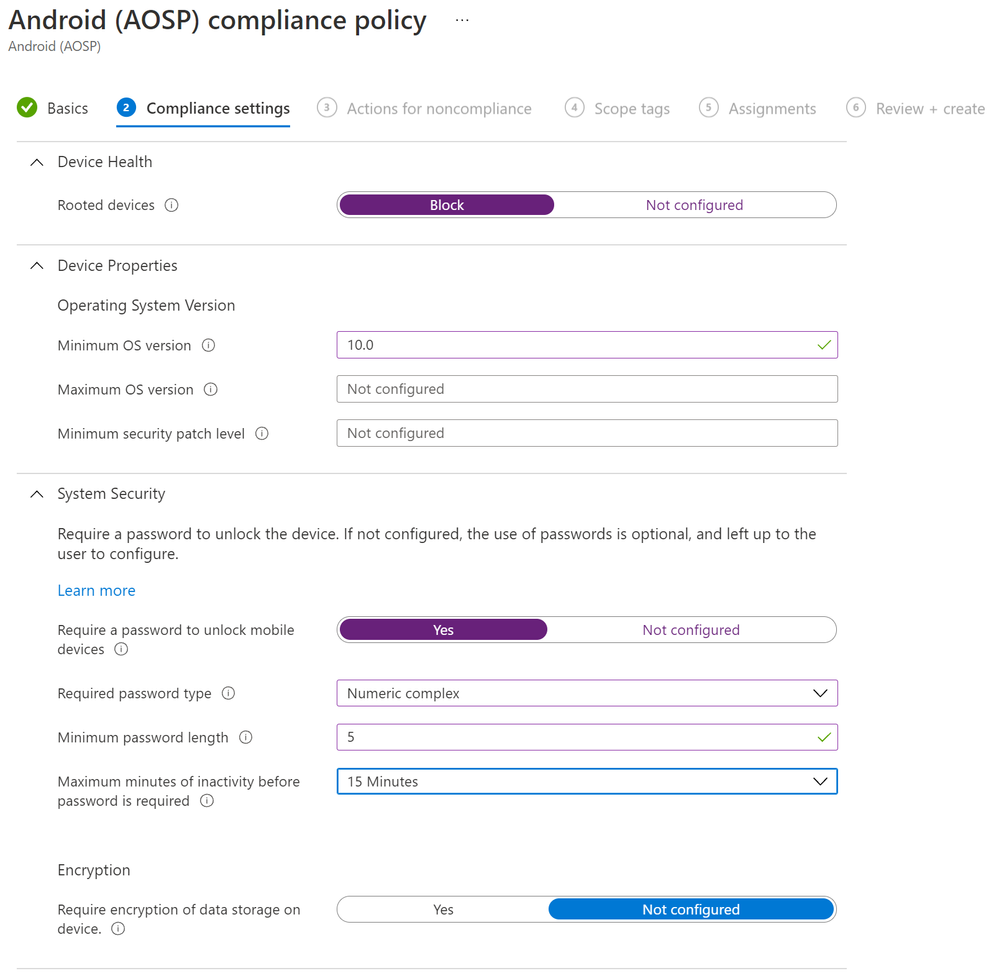
Task: Open the ellipsis menu beside the policy title
Action: pos(462,20)
